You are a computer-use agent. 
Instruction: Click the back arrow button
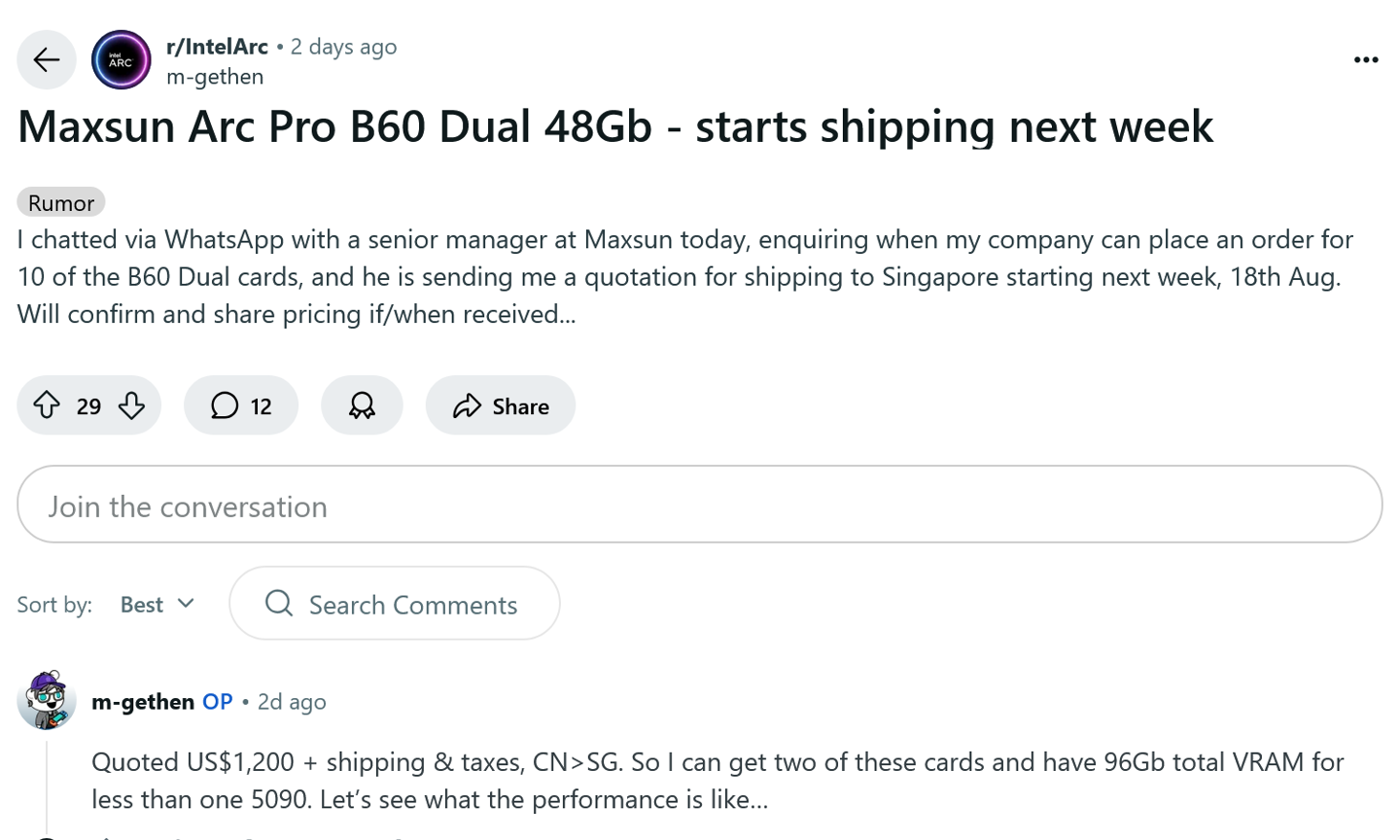46,60
